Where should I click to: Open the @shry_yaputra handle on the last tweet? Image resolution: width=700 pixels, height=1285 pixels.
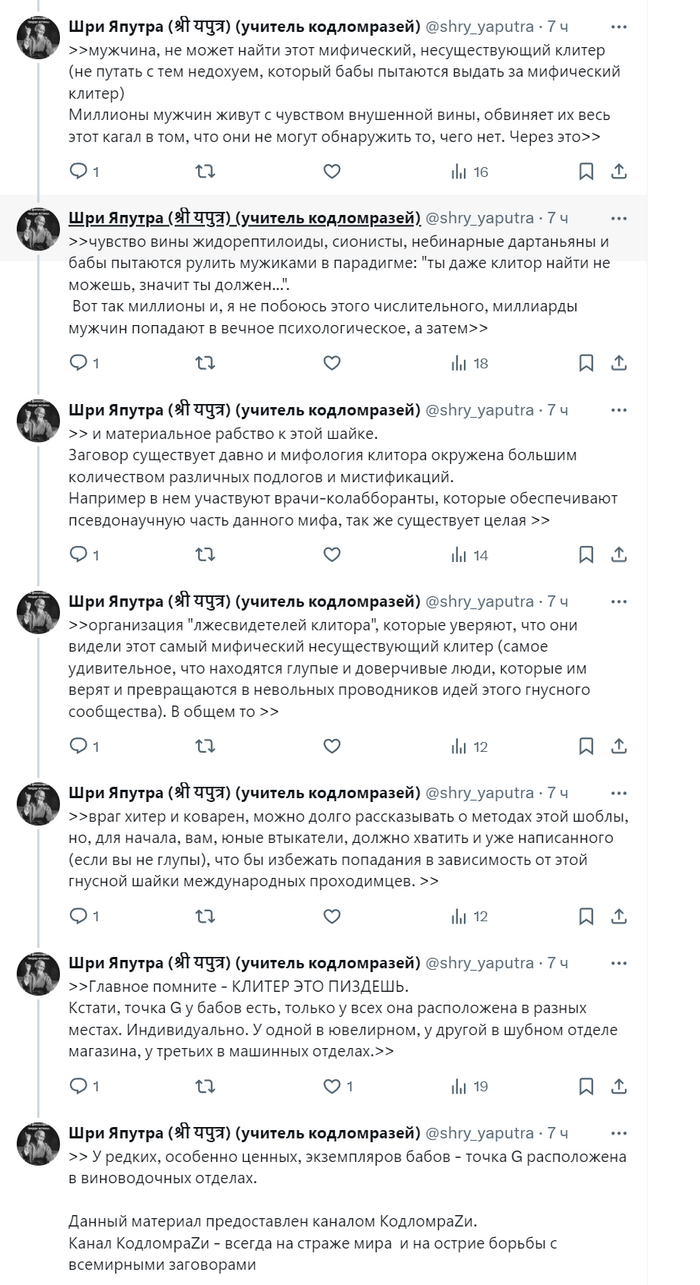tap(480, 1133)
